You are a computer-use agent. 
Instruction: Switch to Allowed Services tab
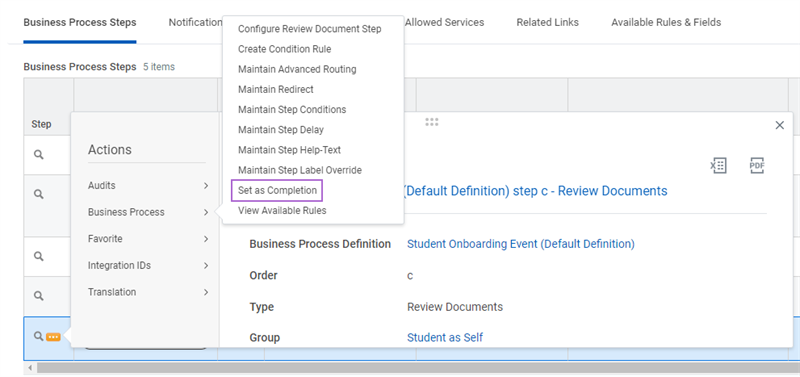pos(444,22)
